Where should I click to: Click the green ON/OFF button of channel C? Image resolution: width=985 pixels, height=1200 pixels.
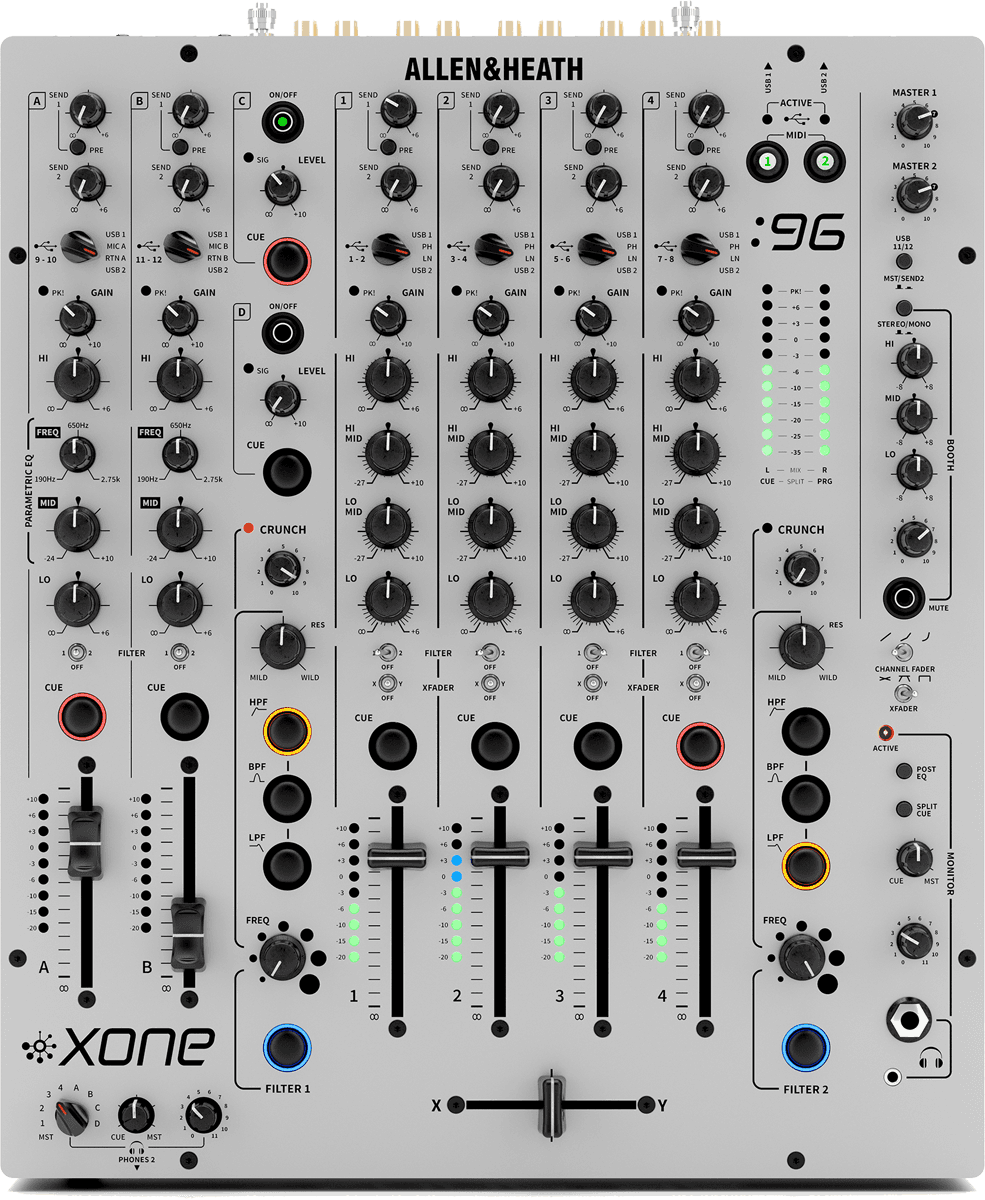coord(282,123)
